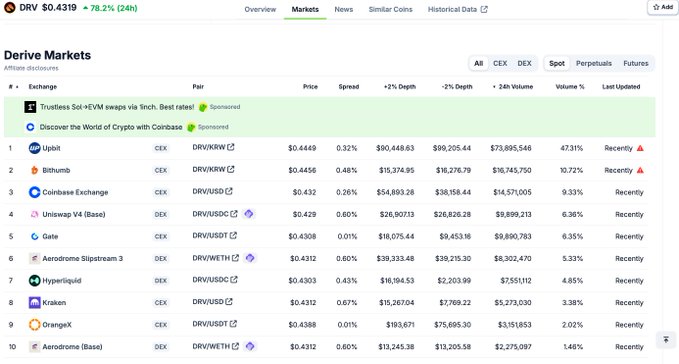Open Hyperliquid DRV/USDC external link icon
This screenshot has height=364, width=679.
click(x=234, y=280)
